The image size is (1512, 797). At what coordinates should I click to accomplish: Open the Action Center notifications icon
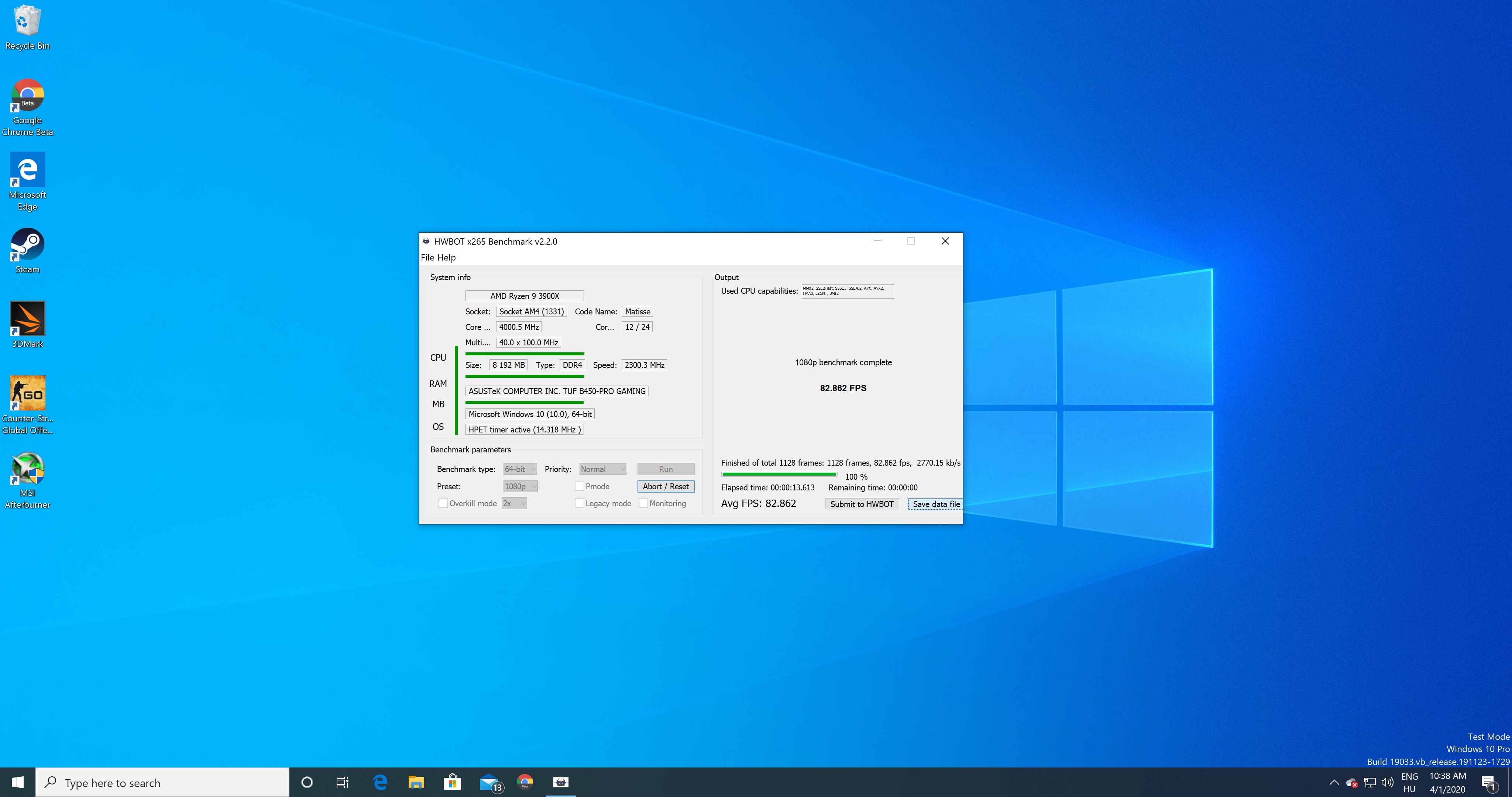1488,782
